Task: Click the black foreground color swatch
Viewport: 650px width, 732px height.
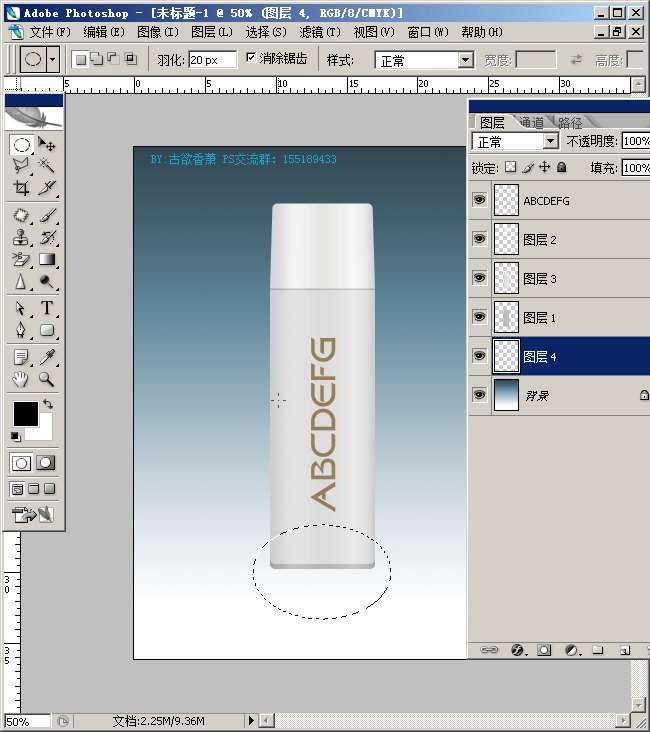Action: [24, 413]
